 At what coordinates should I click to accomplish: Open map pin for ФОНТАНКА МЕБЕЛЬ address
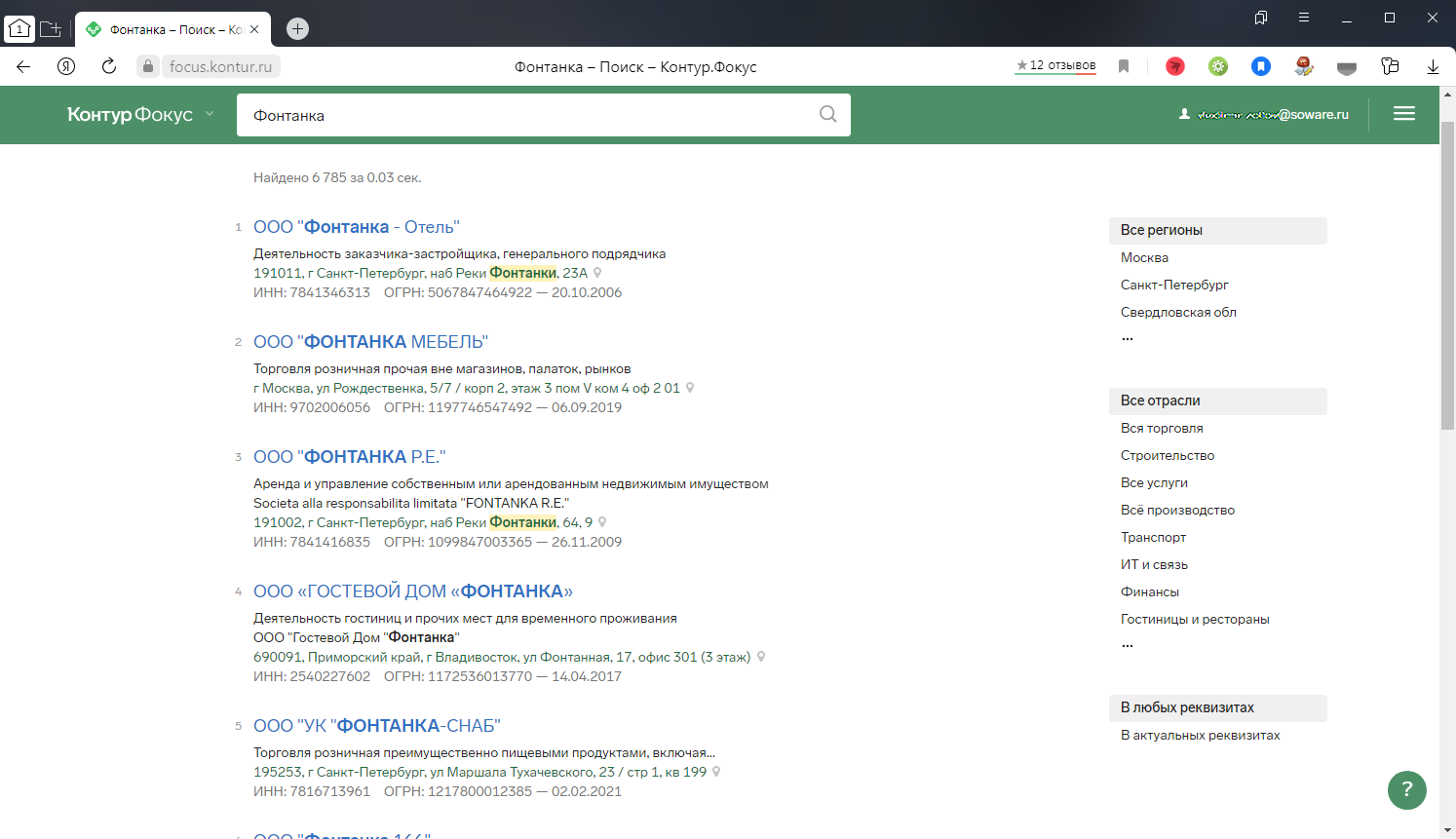pos(690,388)
